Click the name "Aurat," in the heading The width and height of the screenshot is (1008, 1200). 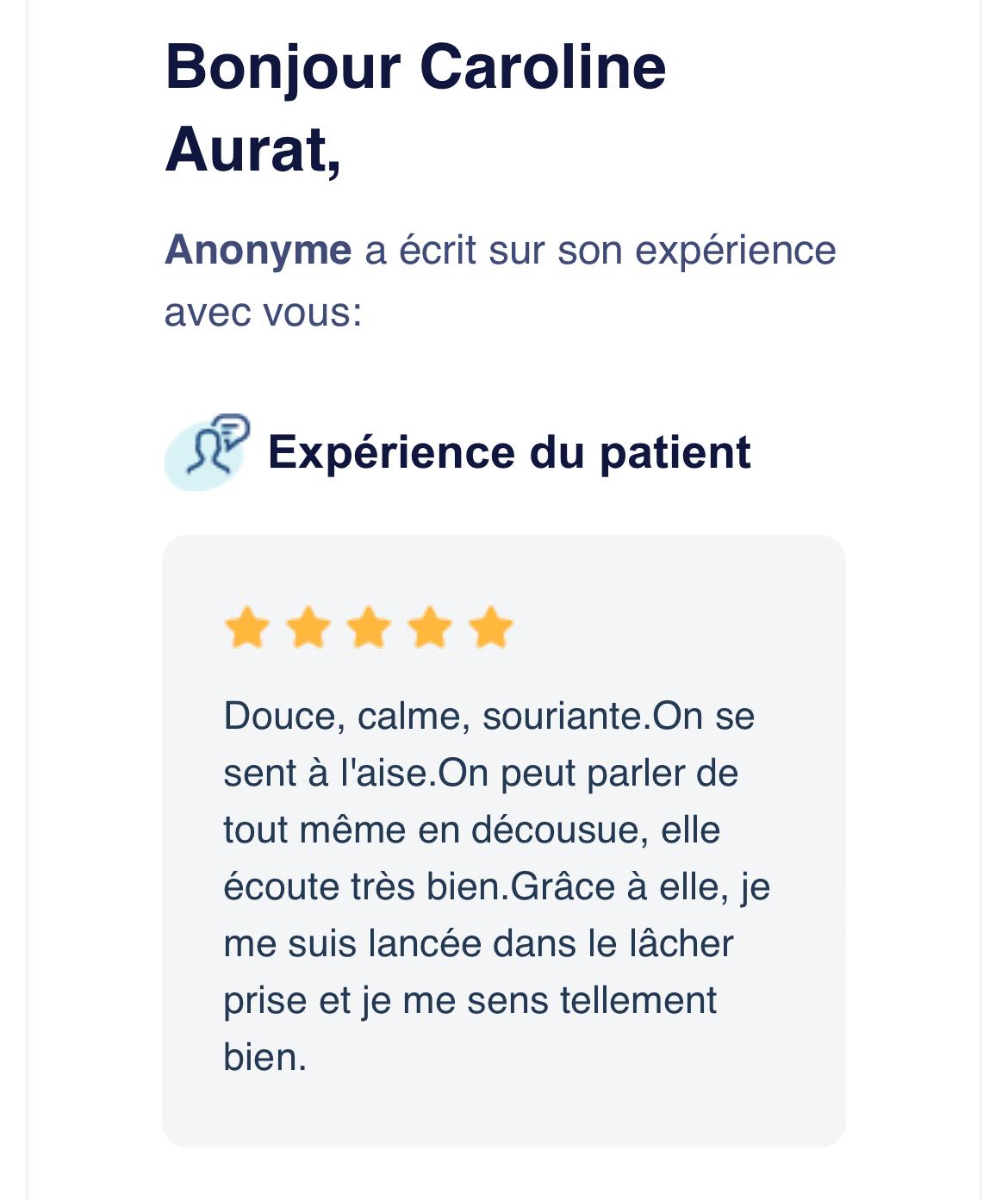click(252, 150)
